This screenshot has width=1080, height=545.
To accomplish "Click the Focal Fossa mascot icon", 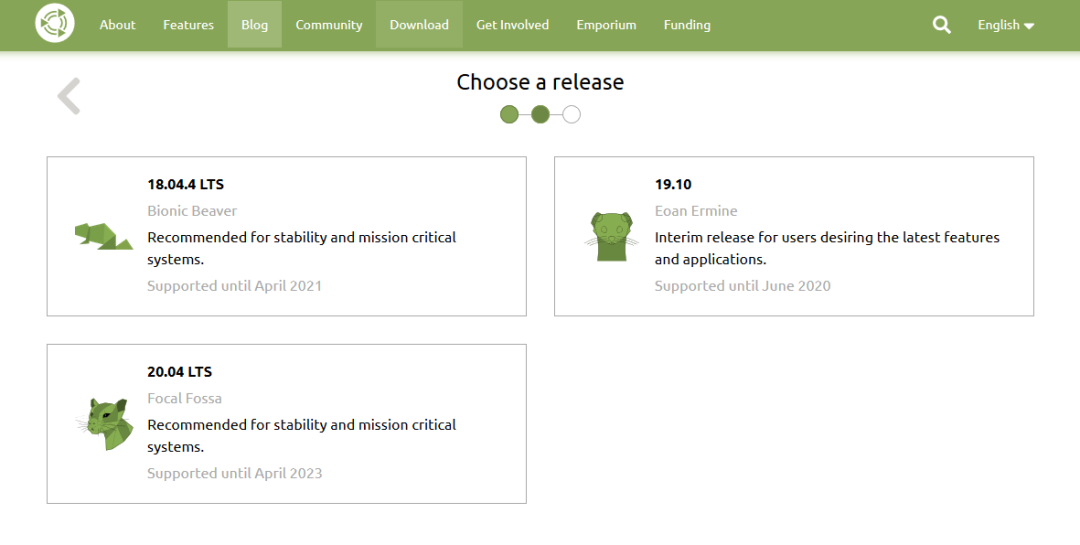I will [x=105, y=424].
